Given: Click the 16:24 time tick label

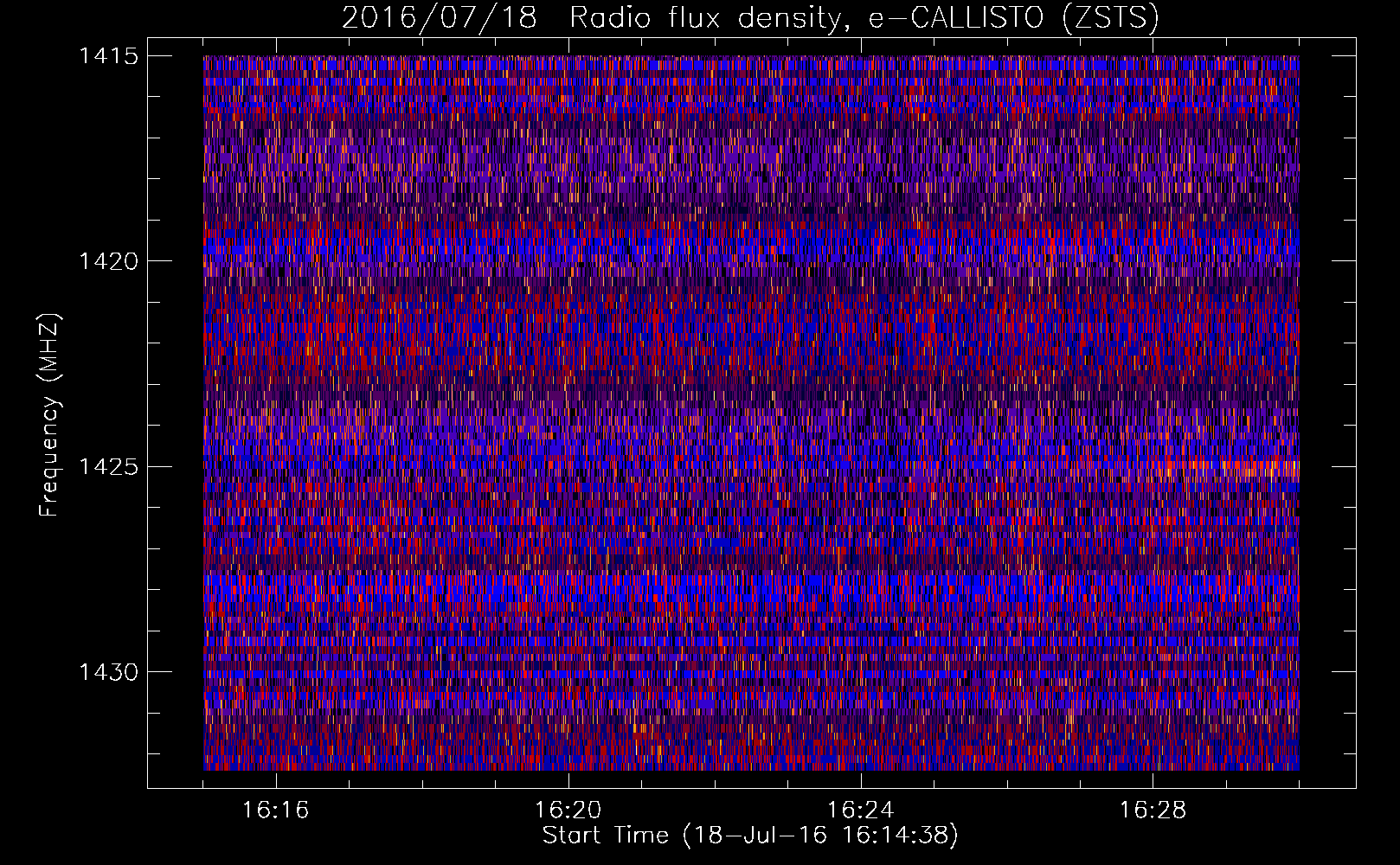Looking at the screenshot, I should pos(861,811).
